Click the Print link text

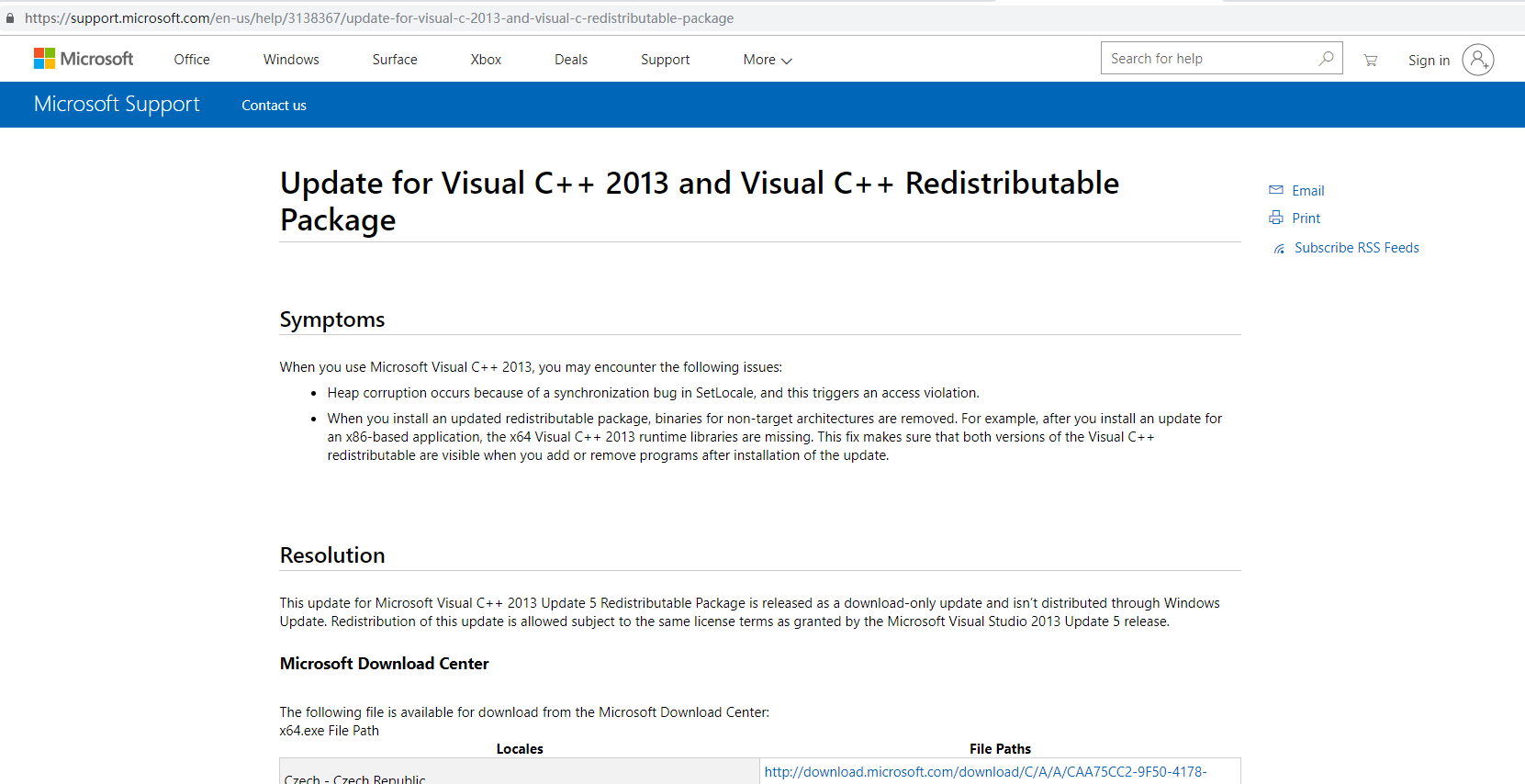[1306, 218]
